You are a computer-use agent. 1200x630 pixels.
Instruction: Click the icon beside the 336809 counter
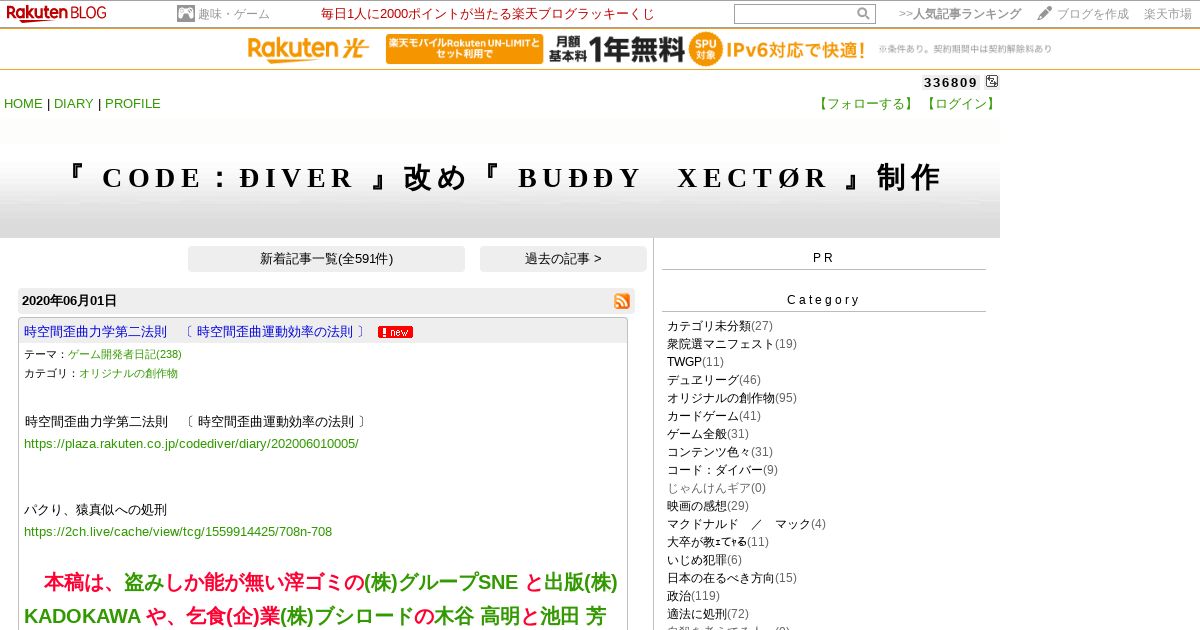(992, 81)
